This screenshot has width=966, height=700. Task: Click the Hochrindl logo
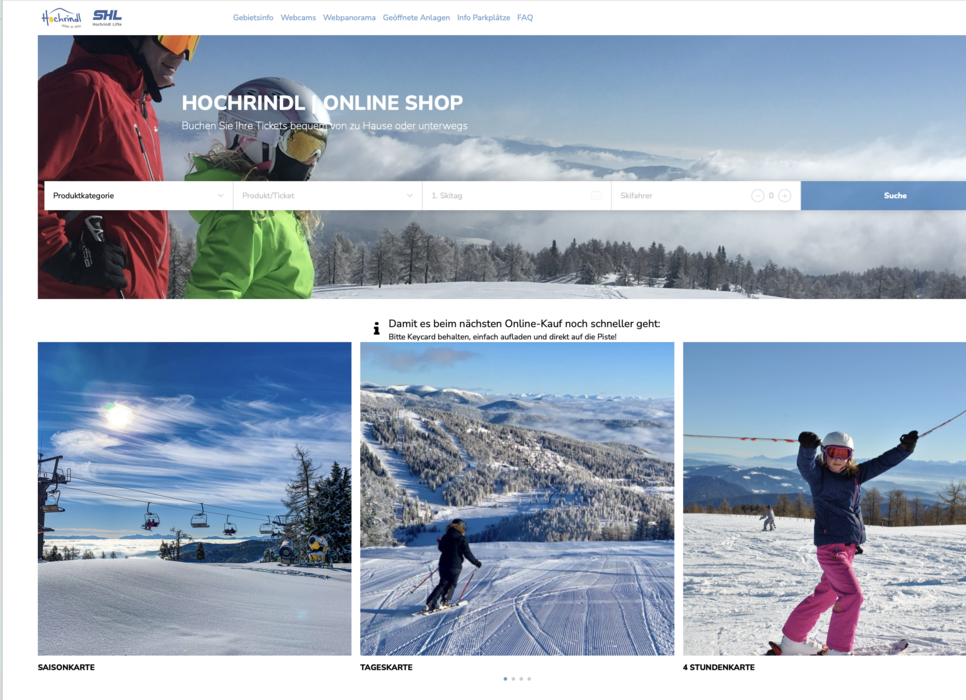pos(61,17)
